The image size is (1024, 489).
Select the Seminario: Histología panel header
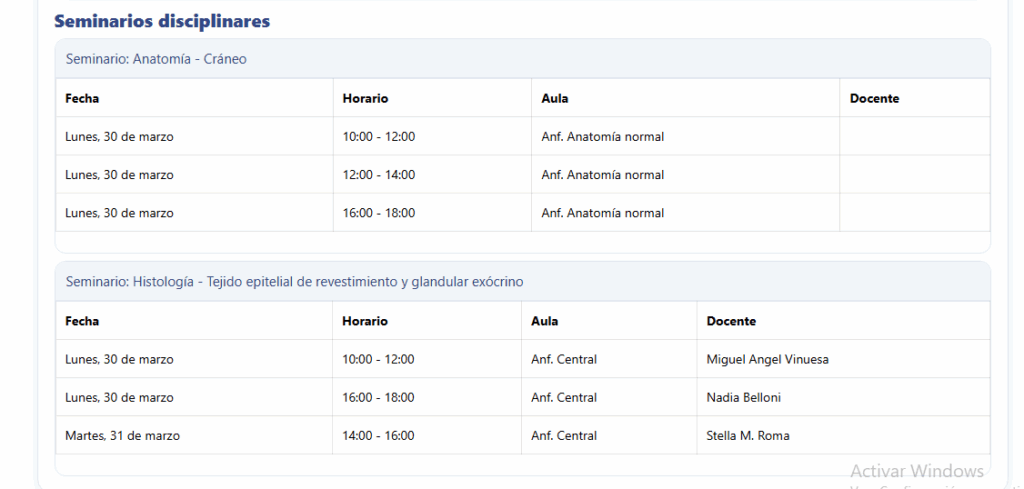click(x=294, y=282)
